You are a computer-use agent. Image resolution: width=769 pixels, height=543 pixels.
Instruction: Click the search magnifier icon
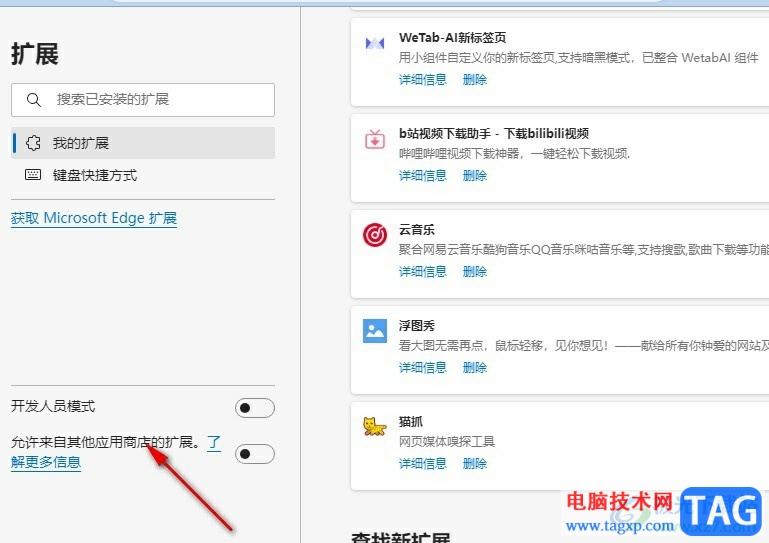(33, 100)
